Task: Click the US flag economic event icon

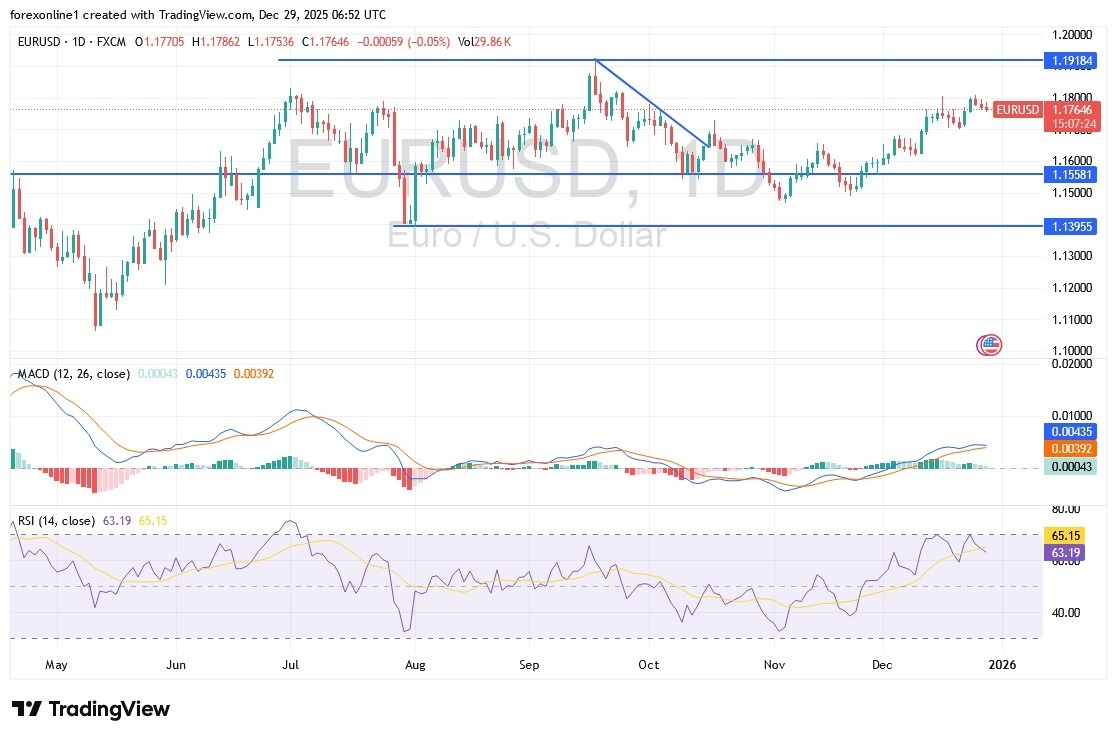Action: tap(988, 344)
